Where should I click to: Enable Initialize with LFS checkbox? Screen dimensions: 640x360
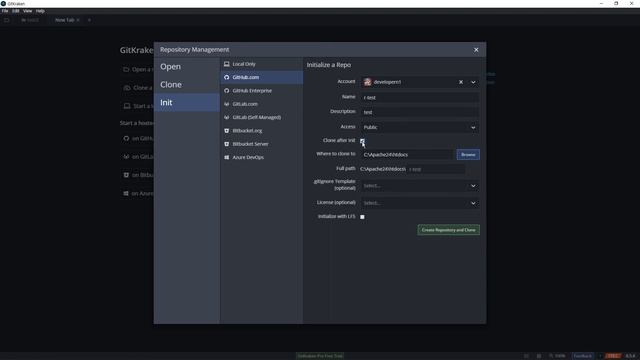pos(362,217)
